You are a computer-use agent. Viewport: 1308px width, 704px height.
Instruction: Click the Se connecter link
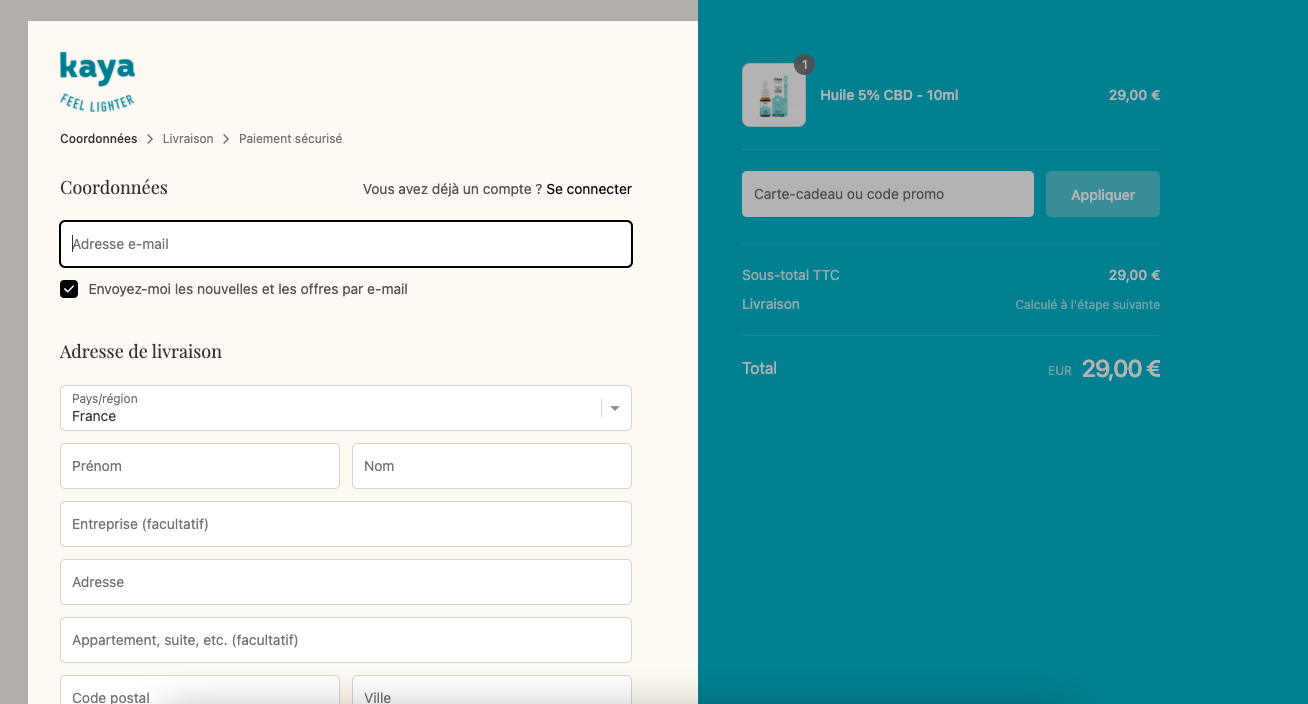coord(589,189)
